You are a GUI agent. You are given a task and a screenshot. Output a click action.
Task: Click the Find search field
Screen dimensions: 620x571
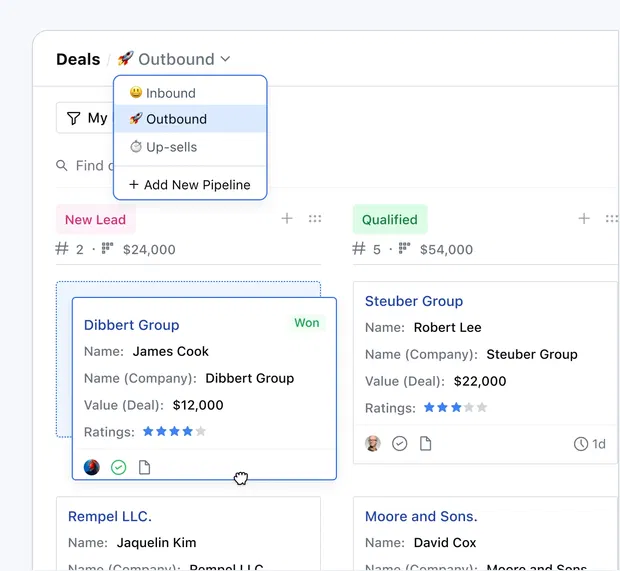(x=89, y=165)
